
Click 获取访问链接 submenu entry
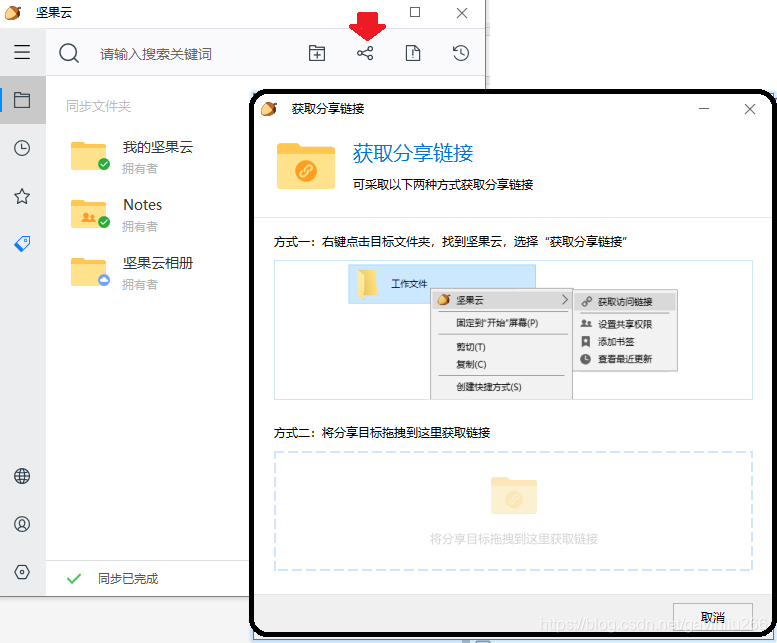click(x=625, y=302)
